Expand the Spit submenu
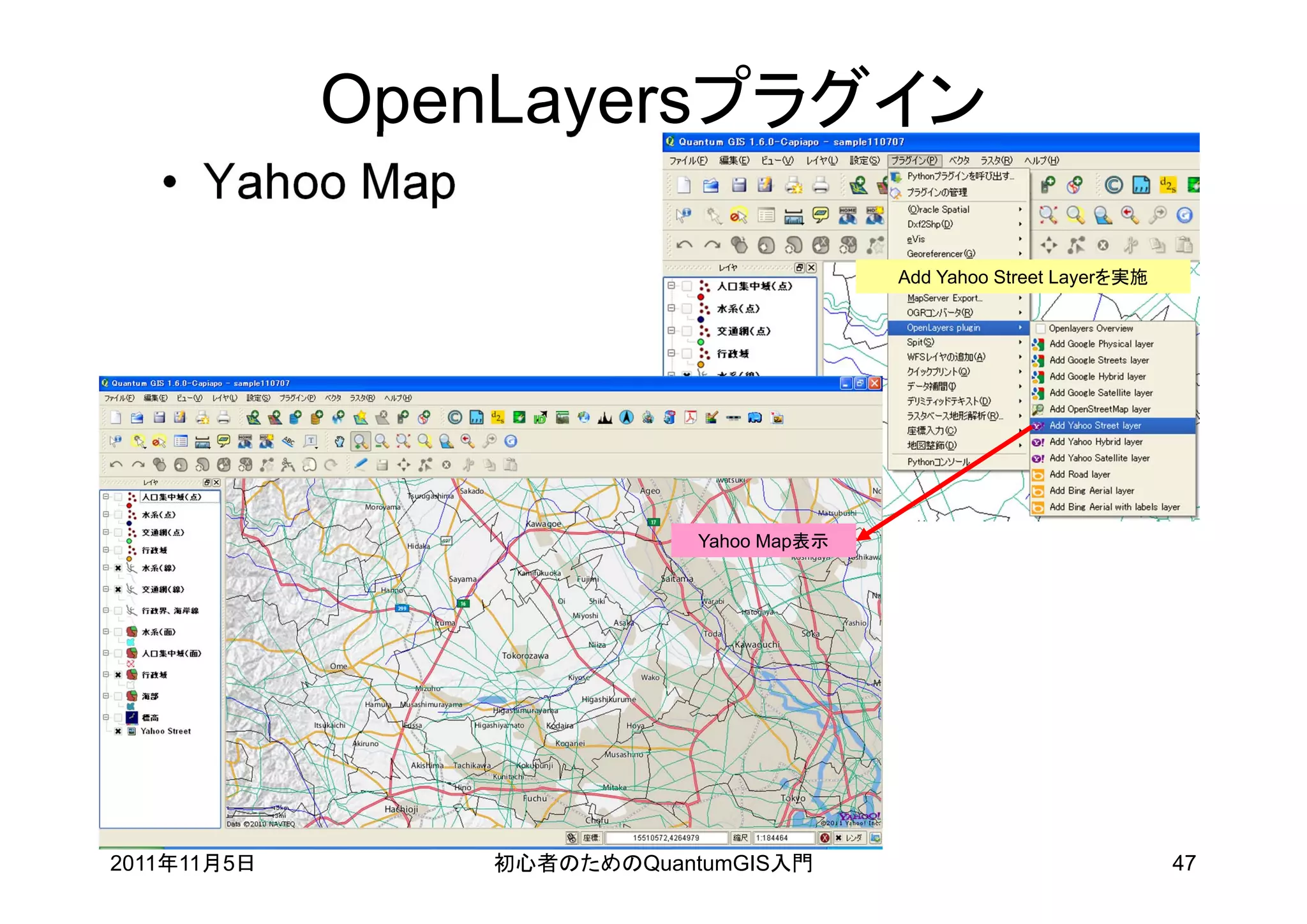The image size is (1307, 924). pos(959,343)
